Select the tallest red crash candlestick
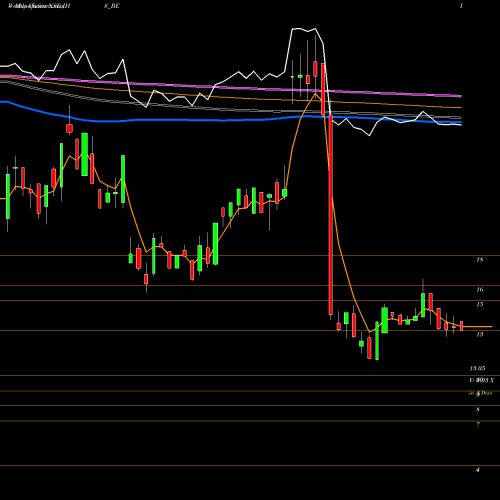This screenshot has width=500, height=500. pos(331,215)
